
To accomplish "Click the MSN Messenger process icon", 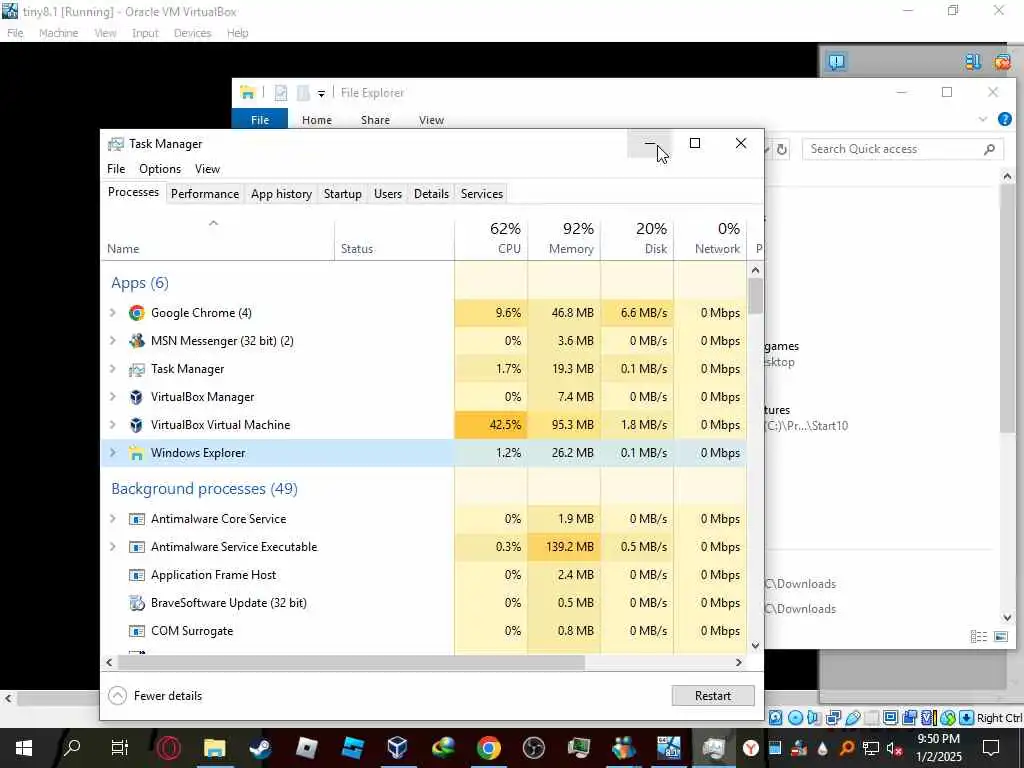I will click(136, 341).
